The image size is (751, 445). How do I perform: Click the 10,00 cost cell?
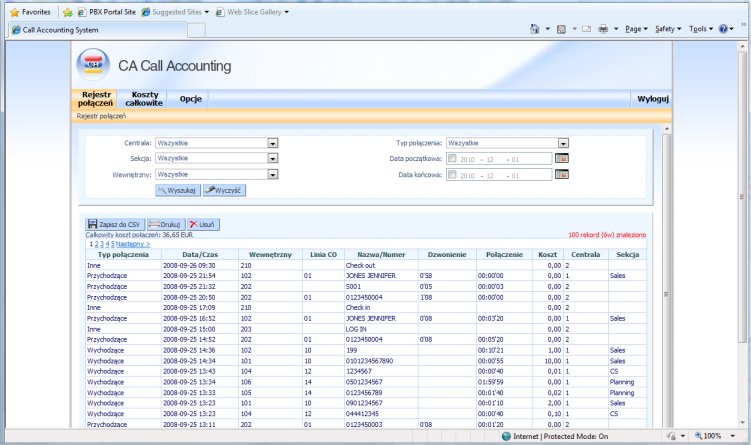coord(553,361)
